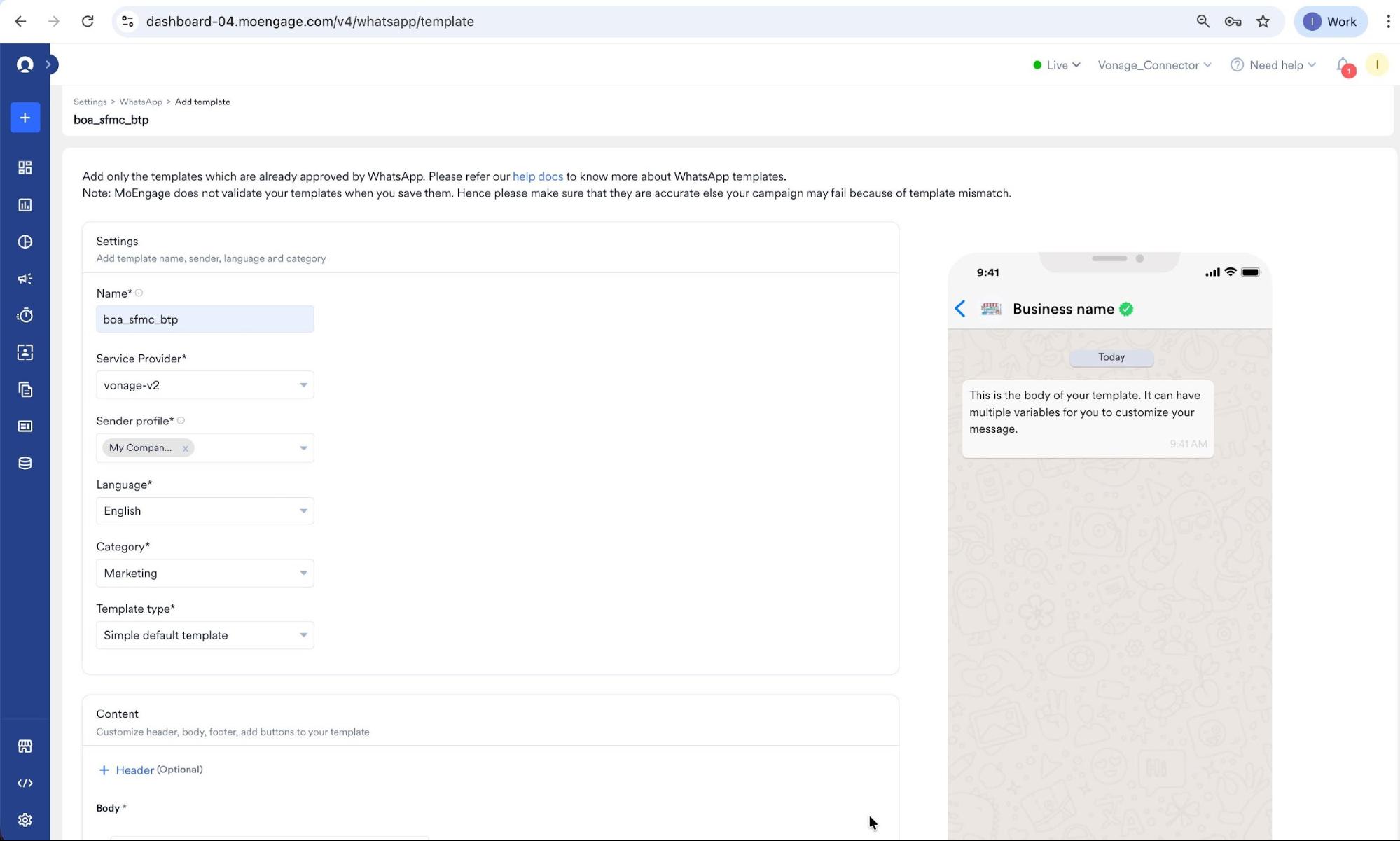Click the Name field info icon
1400x841 pixels.
point(139,293)
